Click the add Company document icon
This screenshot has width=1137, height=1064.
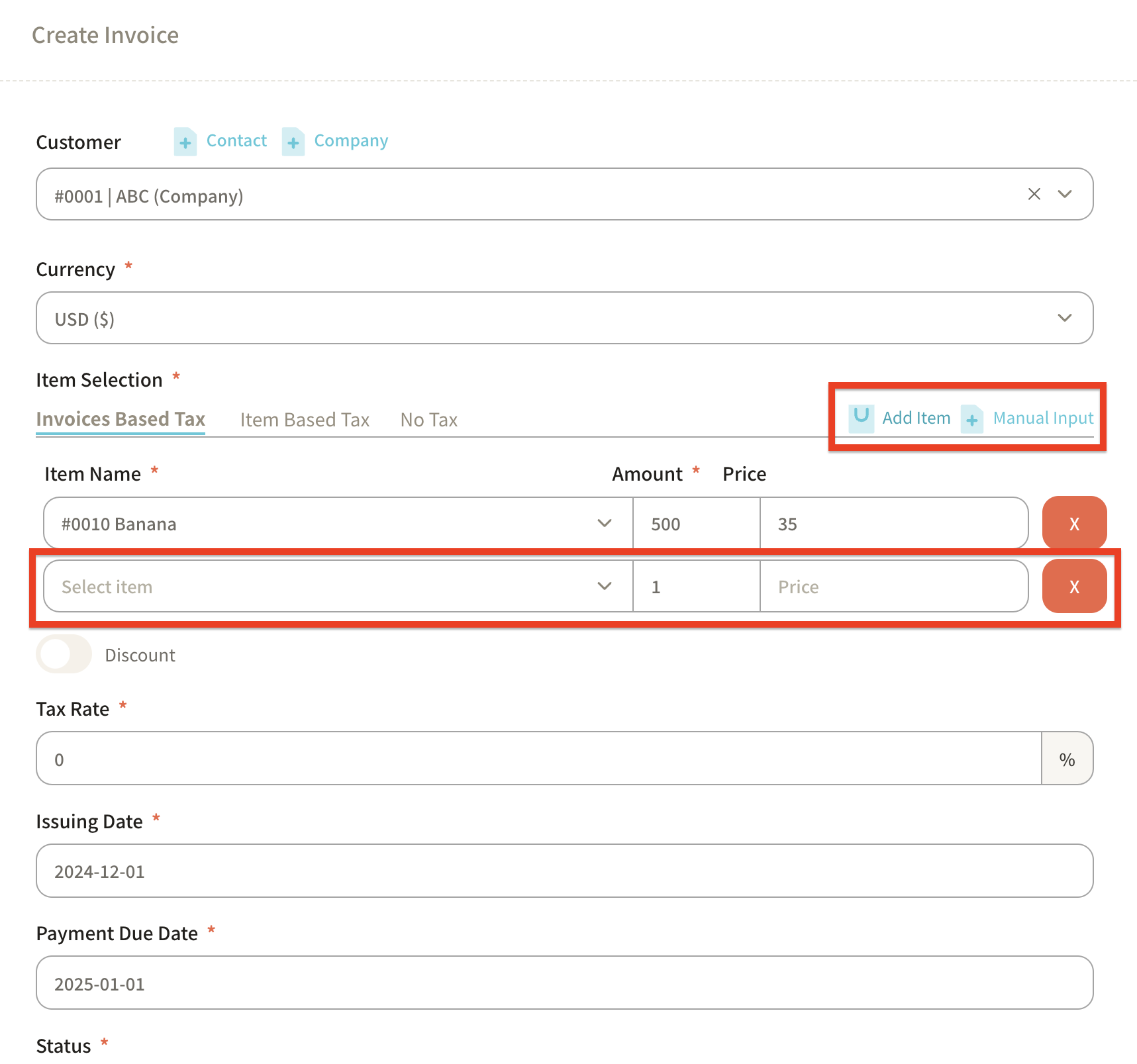point(293,142)
